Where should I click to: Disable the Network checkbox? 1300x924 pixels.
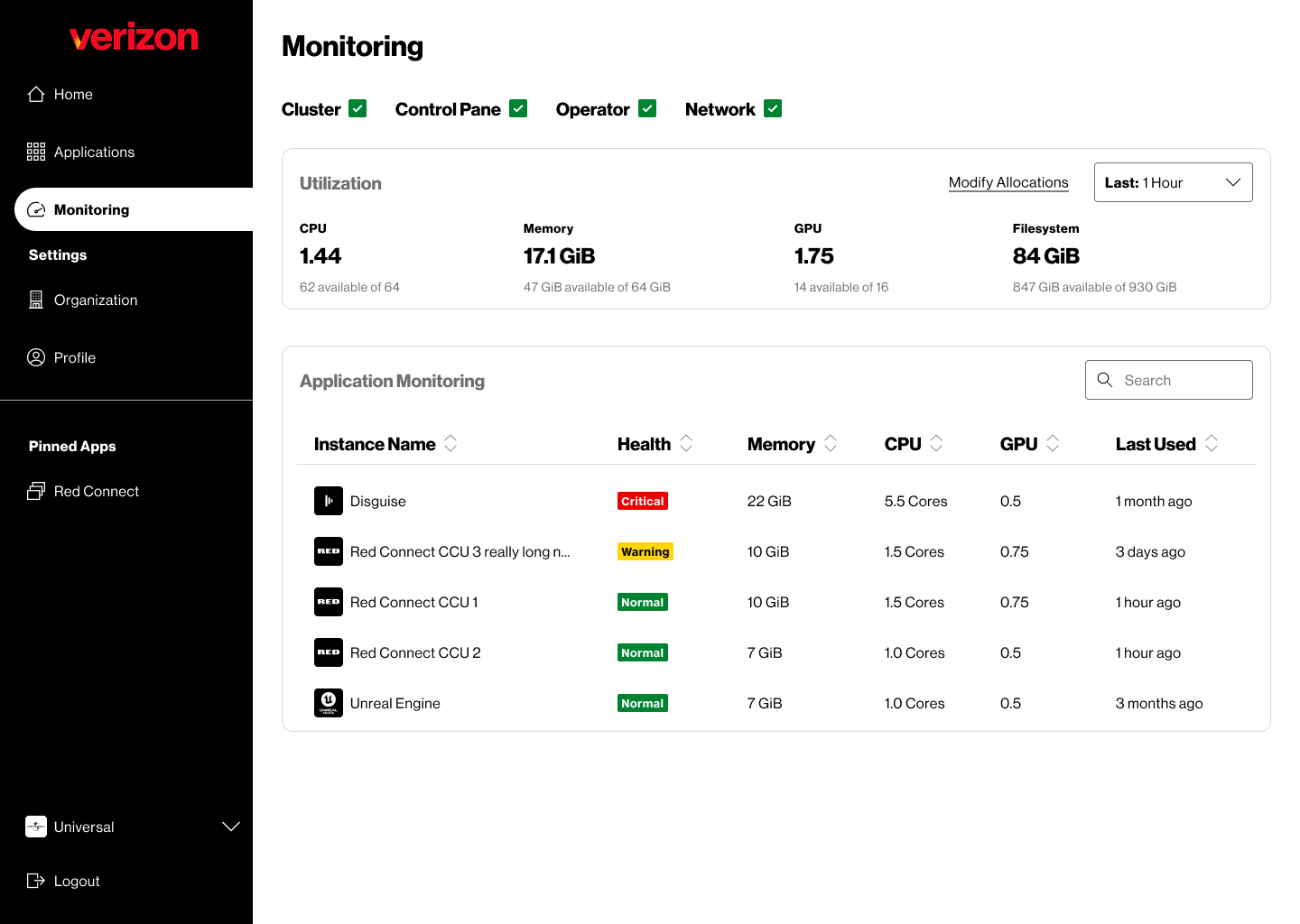pyautogui.click(x=773, y=108)
